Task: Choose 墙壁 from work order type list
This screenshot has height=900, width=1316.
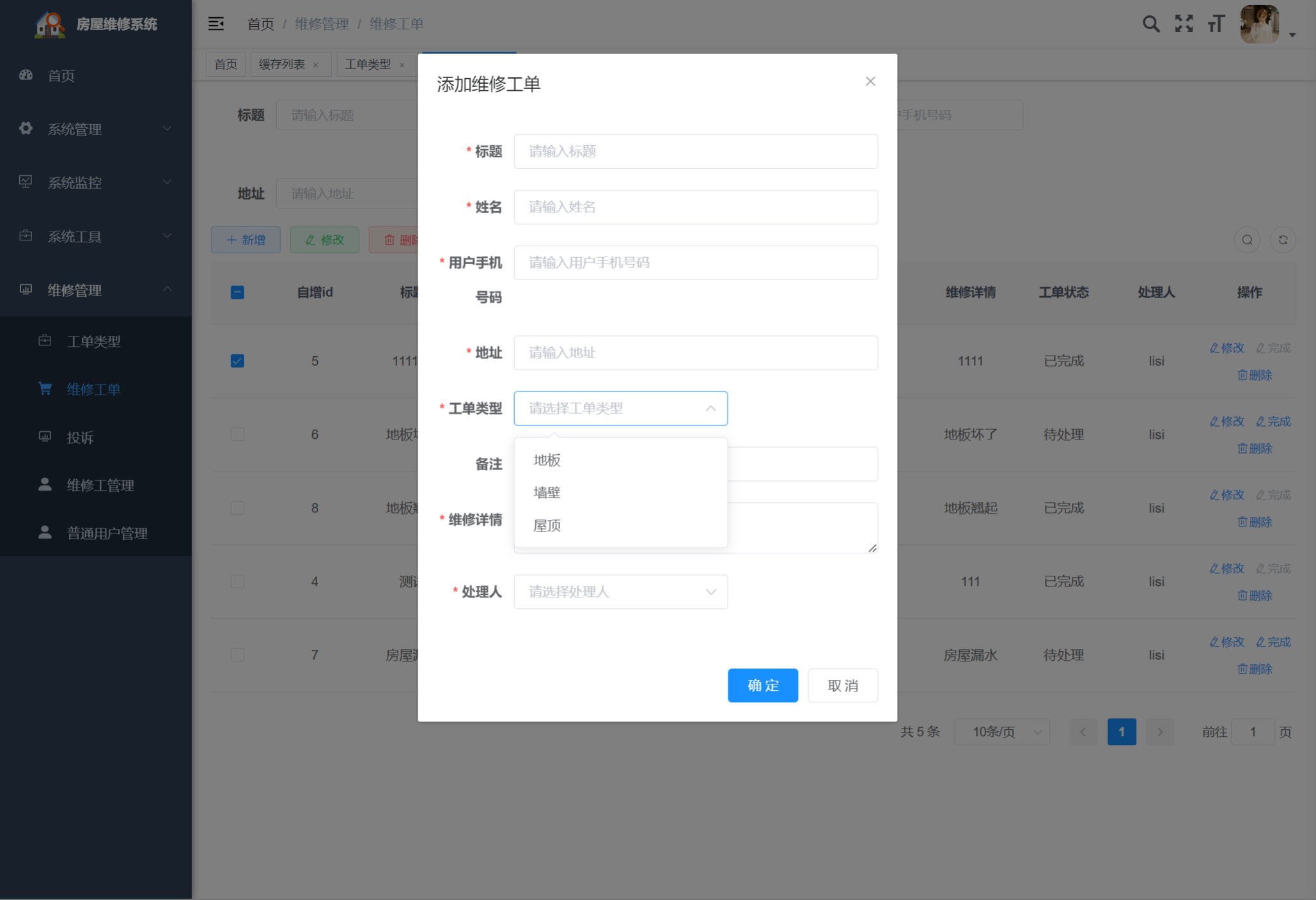Action: point(547,493)
